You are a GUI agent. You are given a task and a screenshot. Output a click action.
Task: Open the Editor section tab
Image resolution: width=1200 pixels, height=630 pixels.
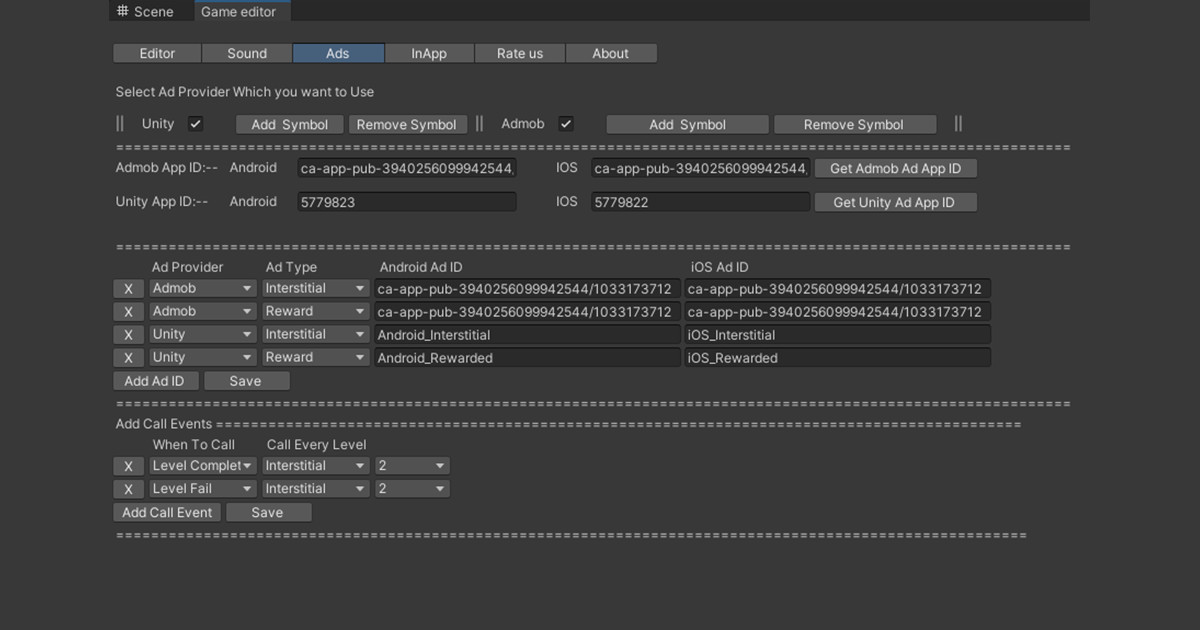[x=157, y=54]
